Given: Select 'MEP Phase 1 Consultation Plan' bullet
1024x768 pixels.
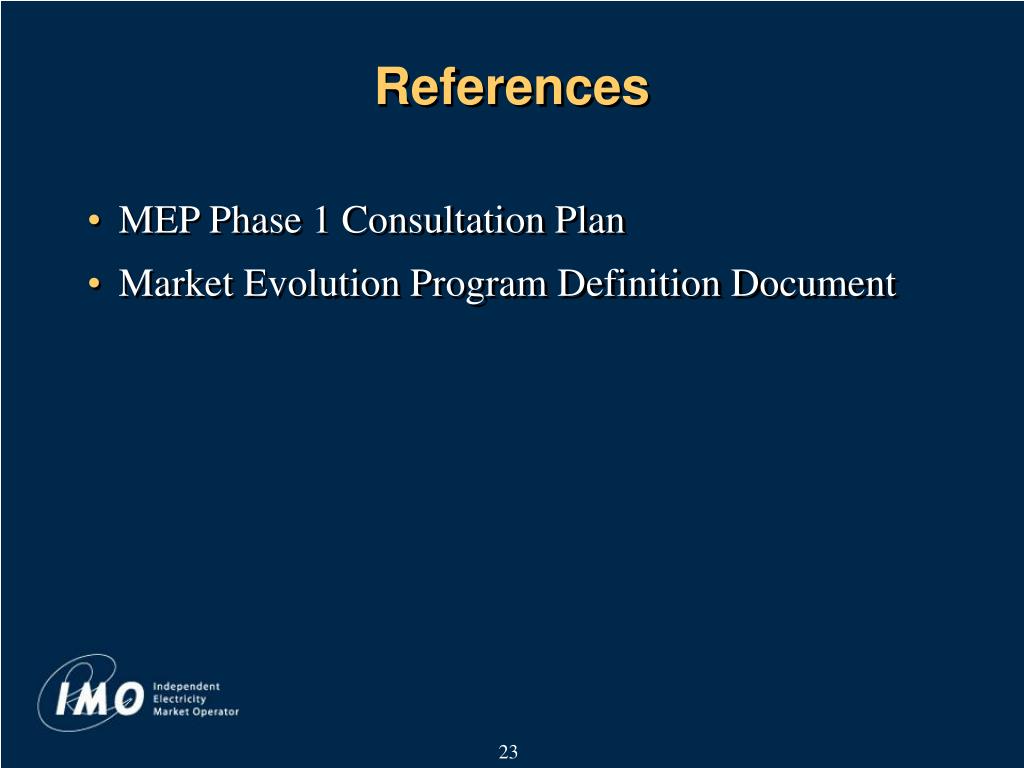Looking at the screenshot, I should point(372,220).
